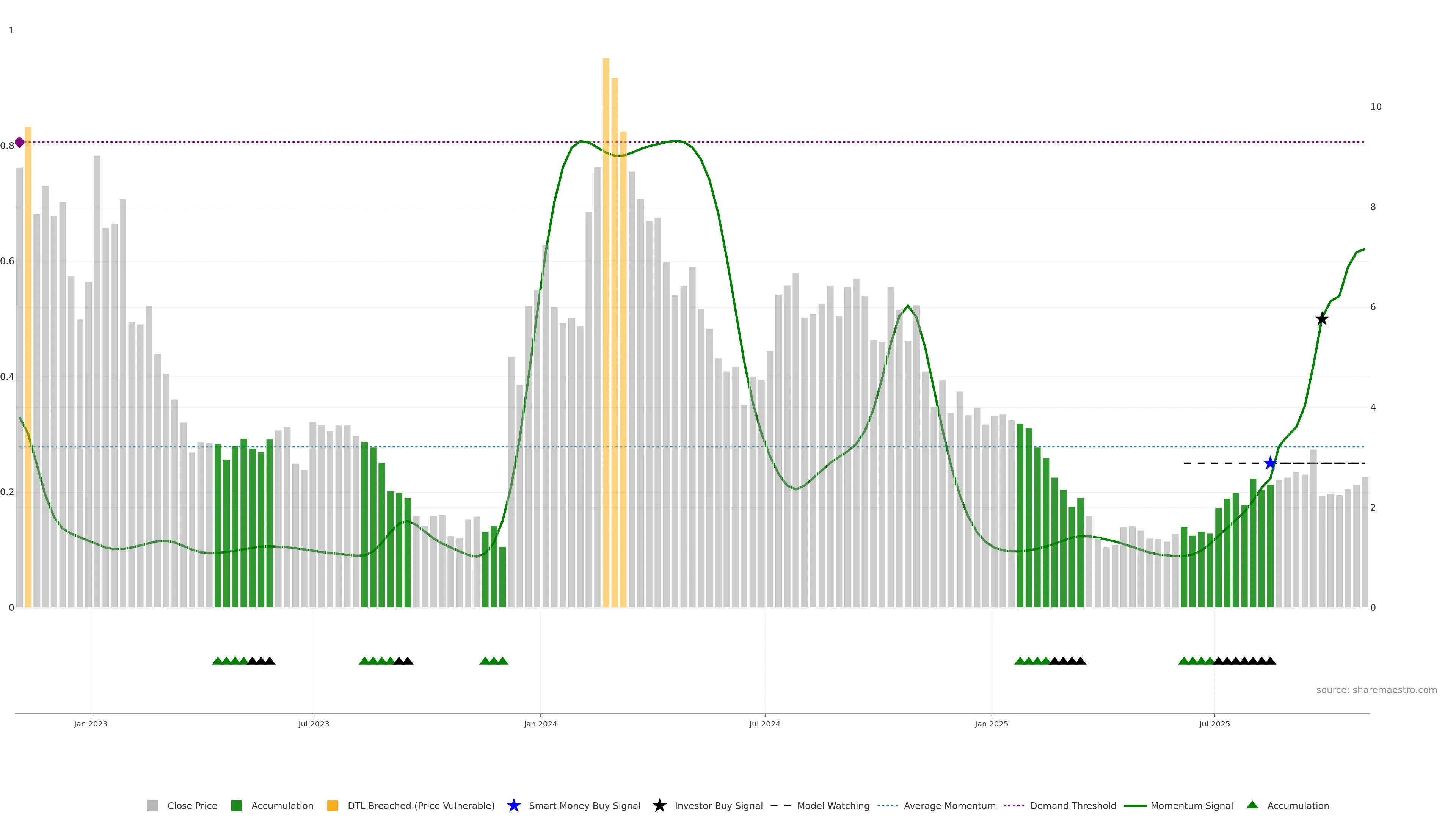Click the green Accumulation square legend swatch
The width and height of the screenshot is (1456, 819).
coord(236,805)
